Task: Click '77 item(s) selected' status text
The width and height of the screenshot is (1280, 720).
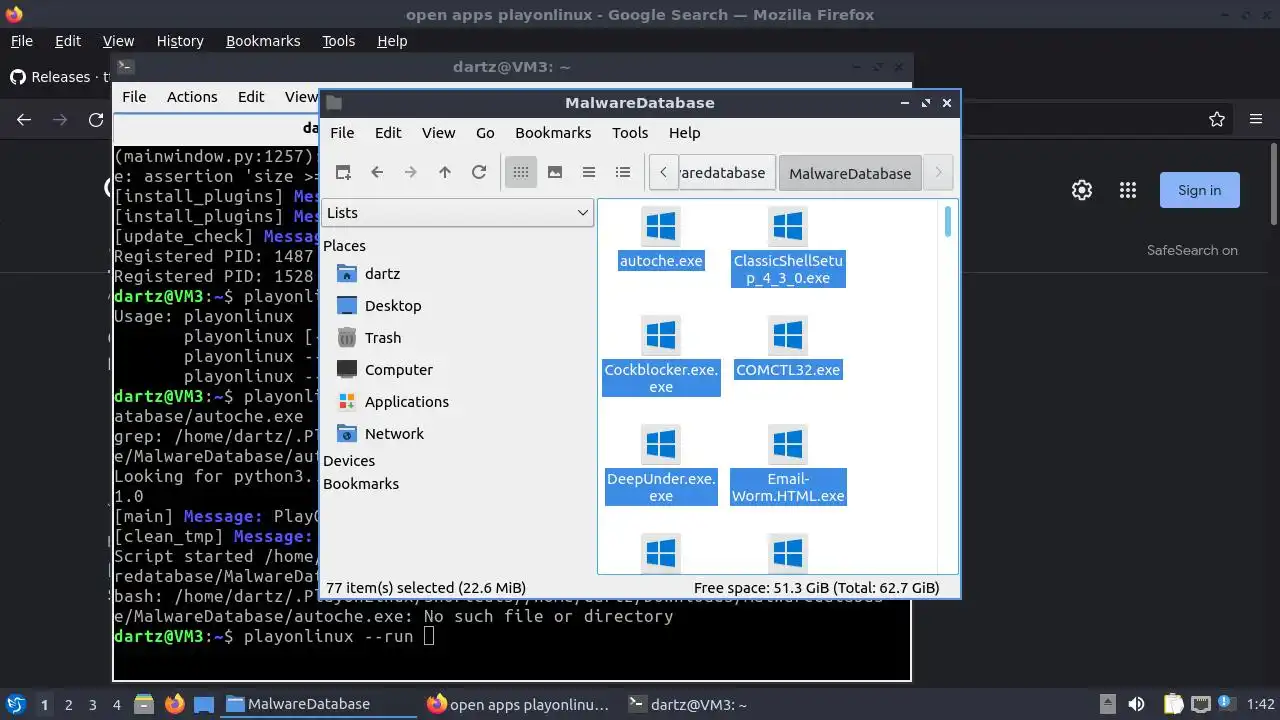Action: (426, 588)
